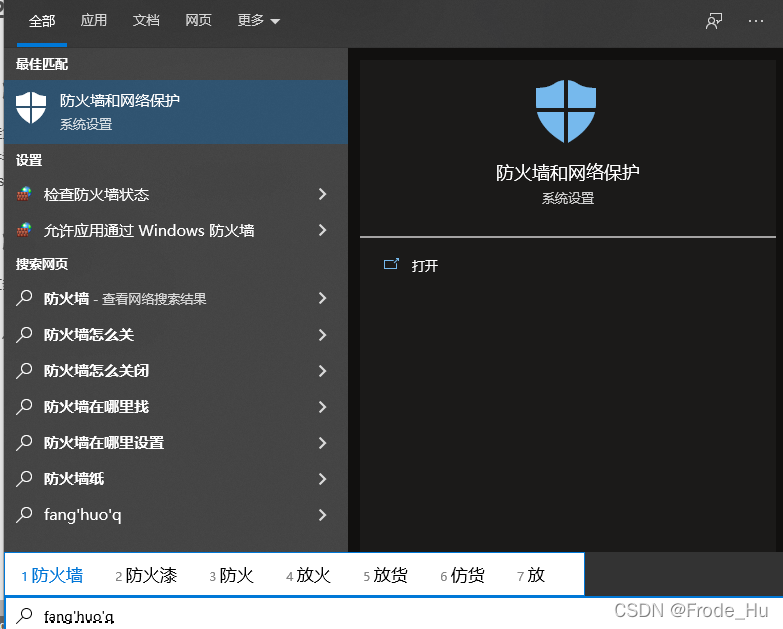Image resolution: width=783 pixels, height=629 pixels.
Task: Click the shield icon in best match result
Action: point(31,107)
